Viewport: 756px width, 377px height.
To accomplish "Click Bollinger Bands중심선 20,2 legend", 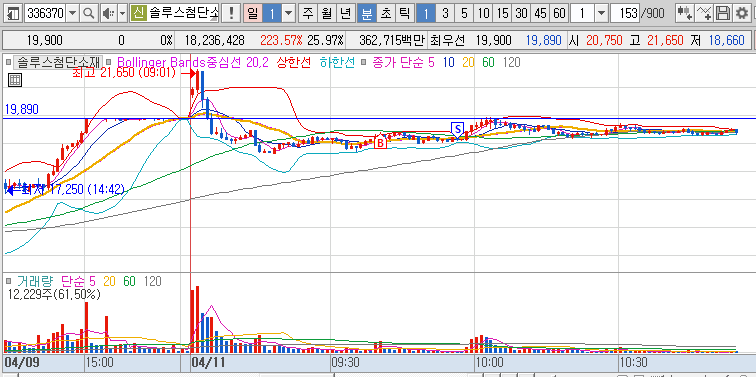I will point(192,62).
